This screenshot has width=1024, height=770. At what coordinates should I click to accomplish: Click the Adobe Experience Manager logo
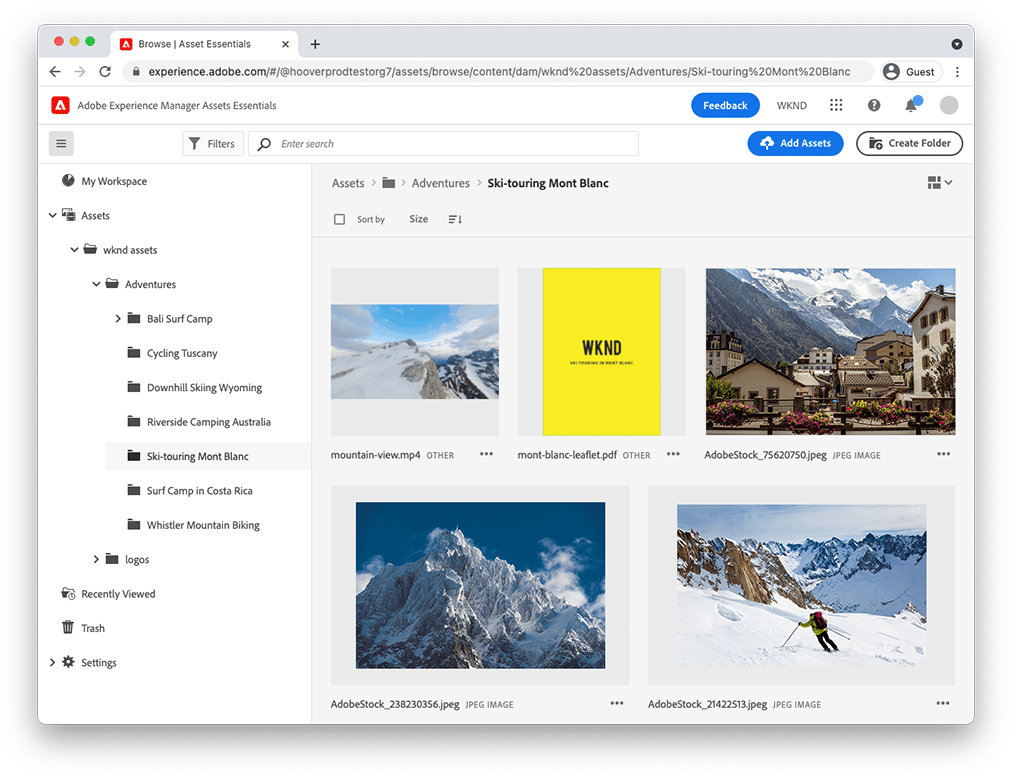[60, 105]
